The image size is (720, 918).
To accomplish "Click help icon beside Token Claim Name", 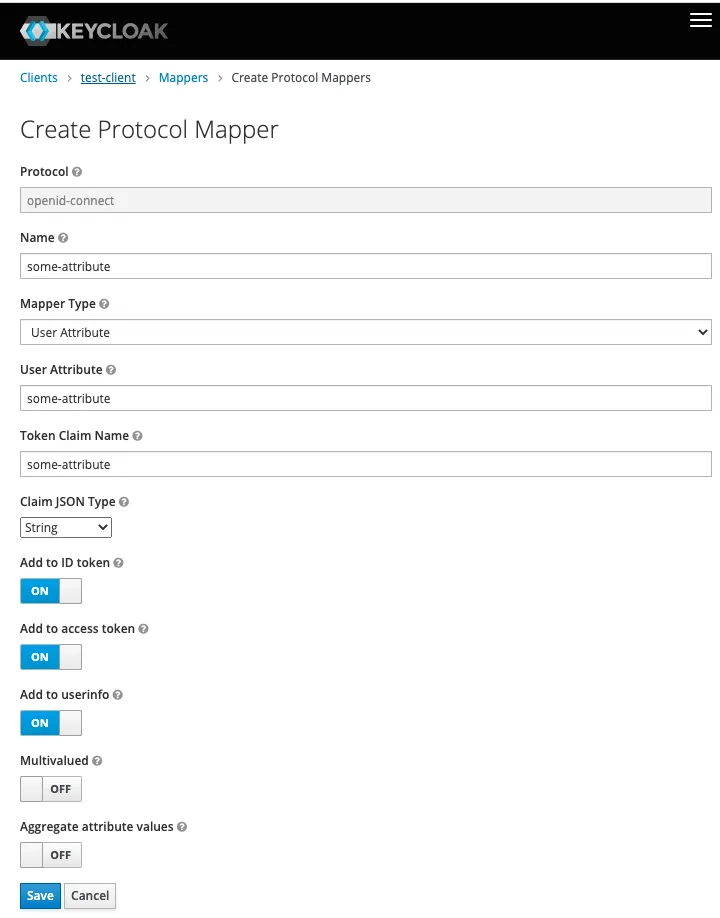I will click(x=138, y=436).
